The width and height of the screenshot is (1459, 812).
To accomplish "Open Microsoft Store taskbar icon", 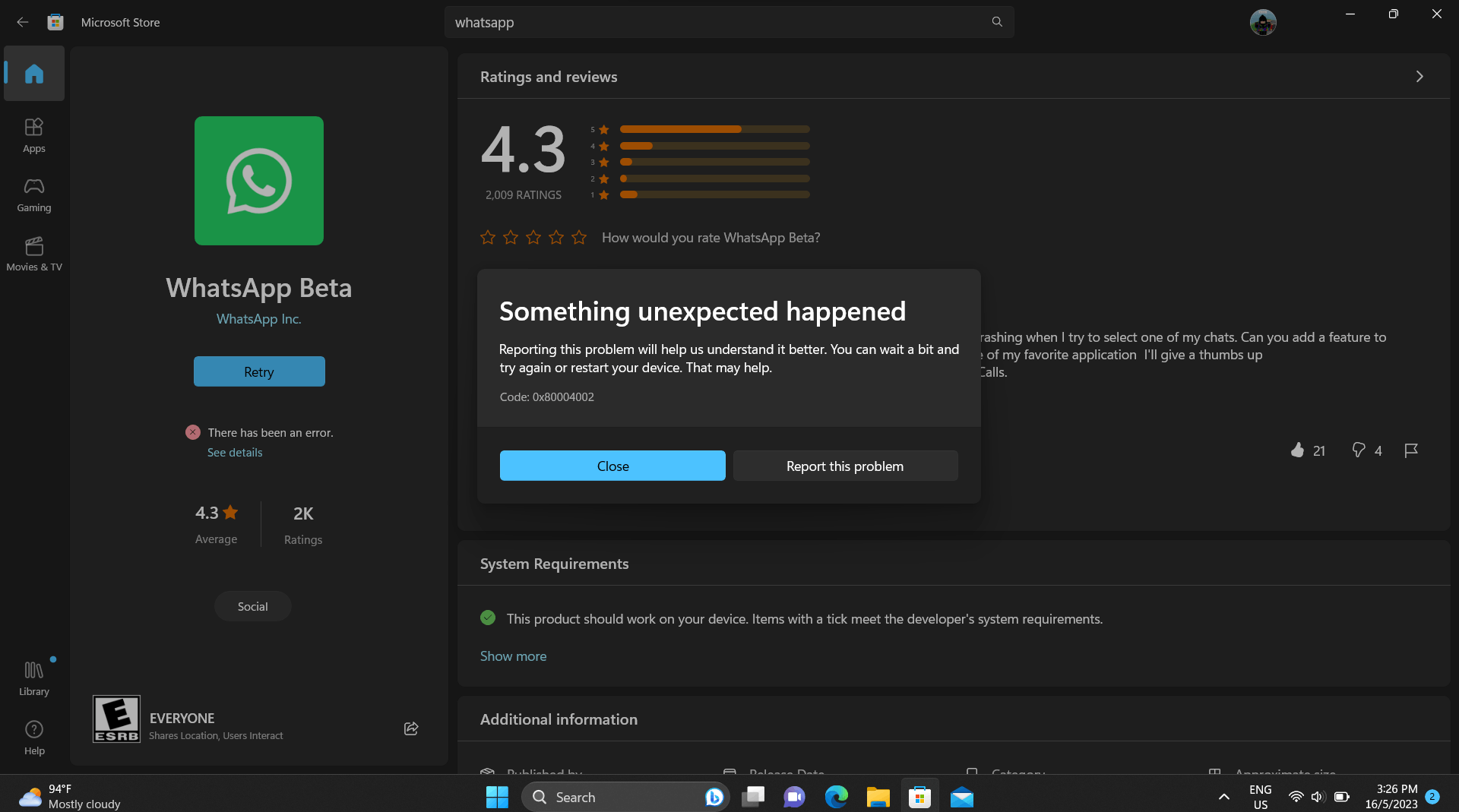I will tap(919, 797).
